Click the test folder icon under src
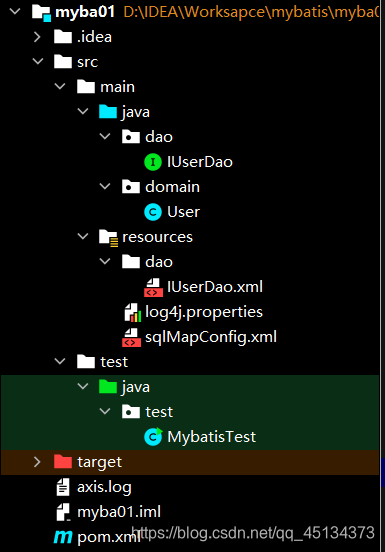 tap(86, 362)
